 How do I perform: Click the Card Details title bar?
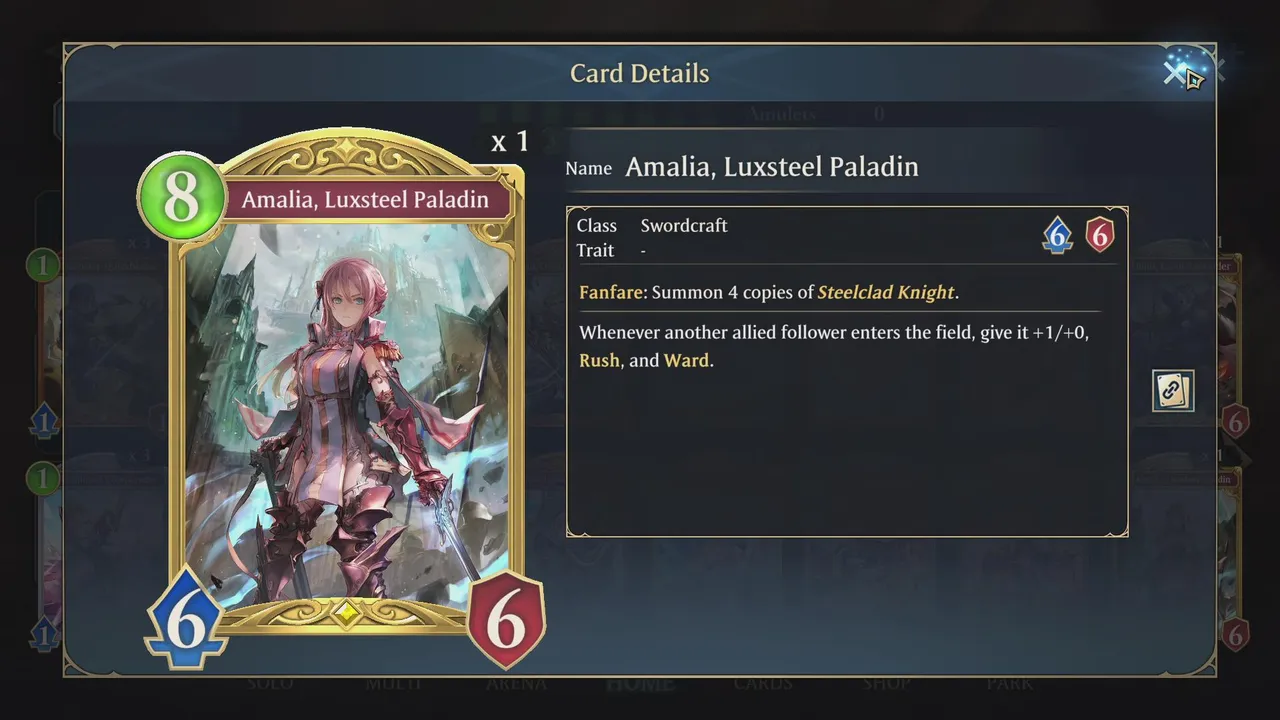click(640, 73)
